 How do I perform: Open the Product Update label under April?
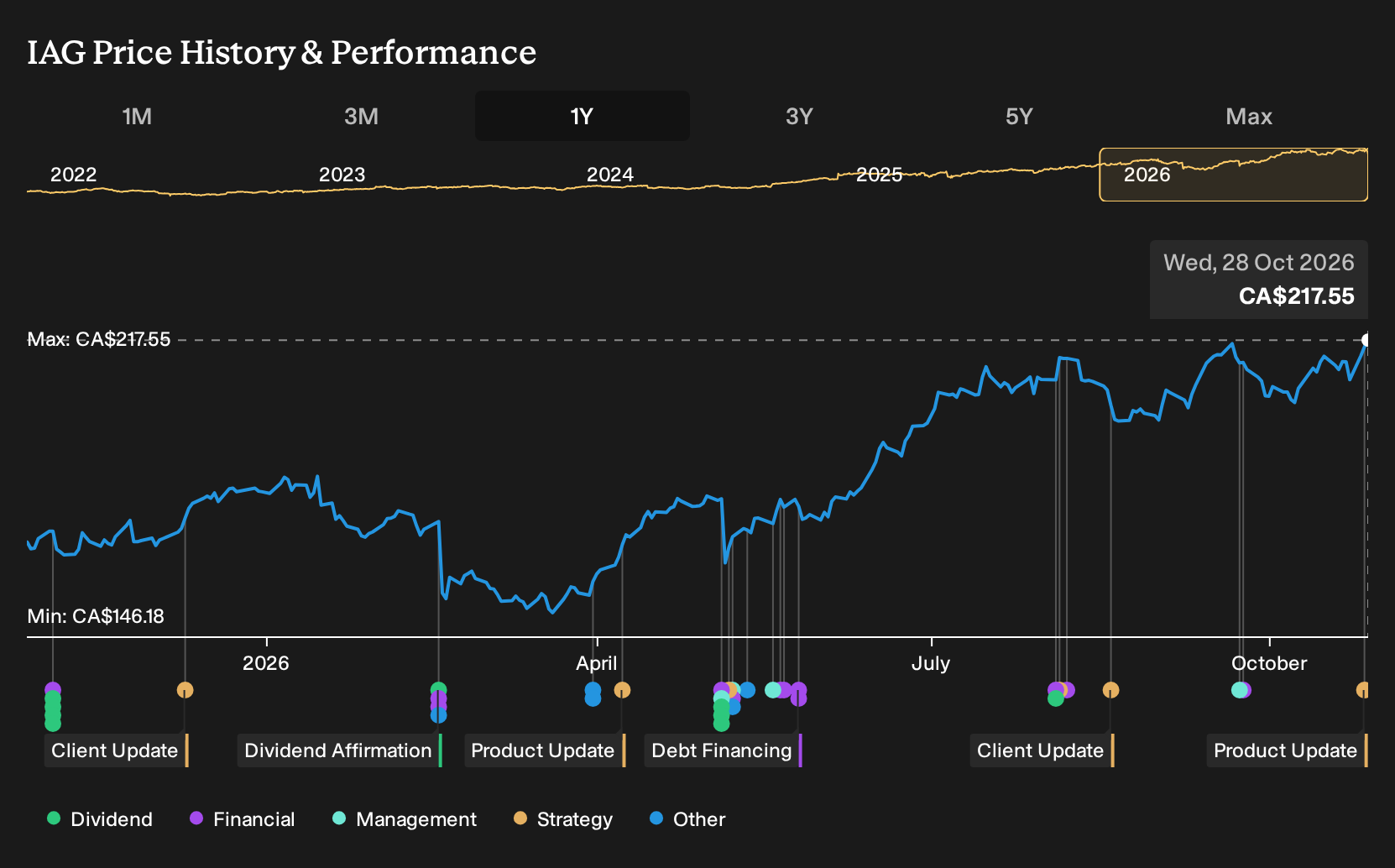(544, 750)
